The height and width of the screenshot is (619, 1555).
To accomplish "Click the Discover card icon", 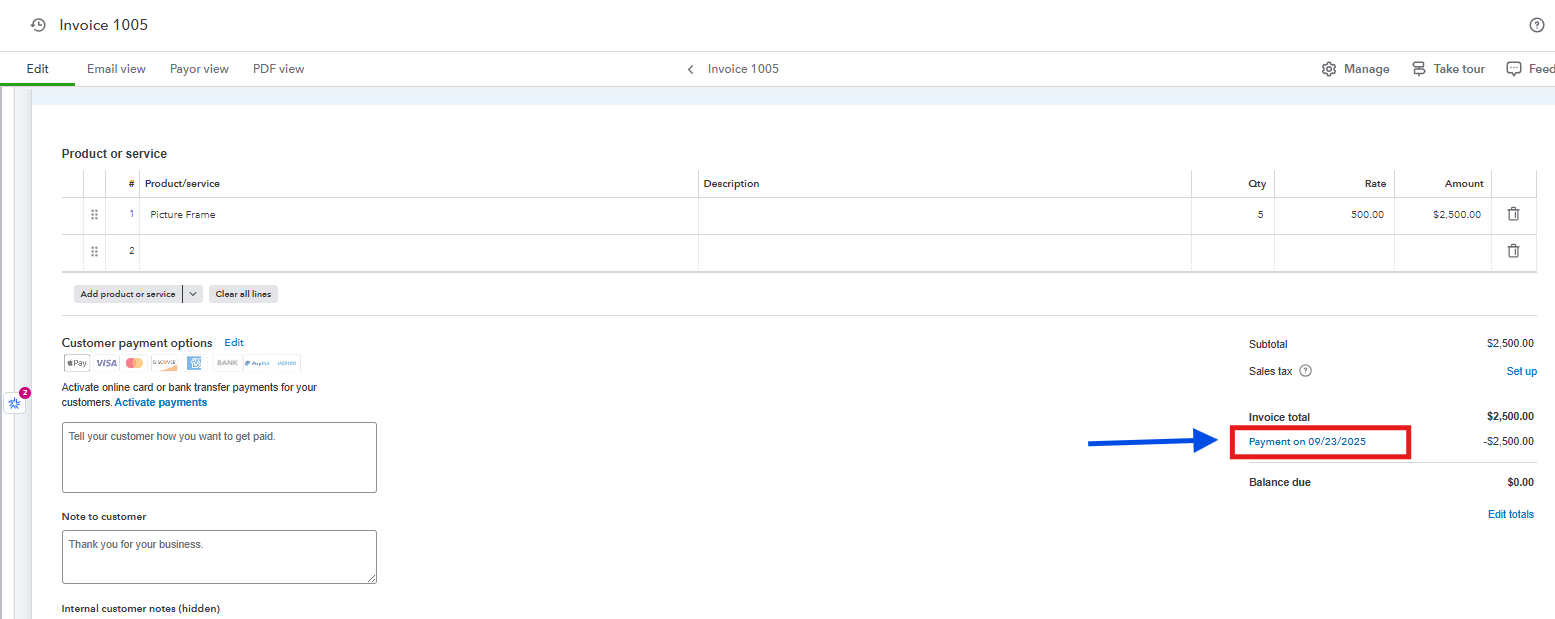I will pos(164,363).
